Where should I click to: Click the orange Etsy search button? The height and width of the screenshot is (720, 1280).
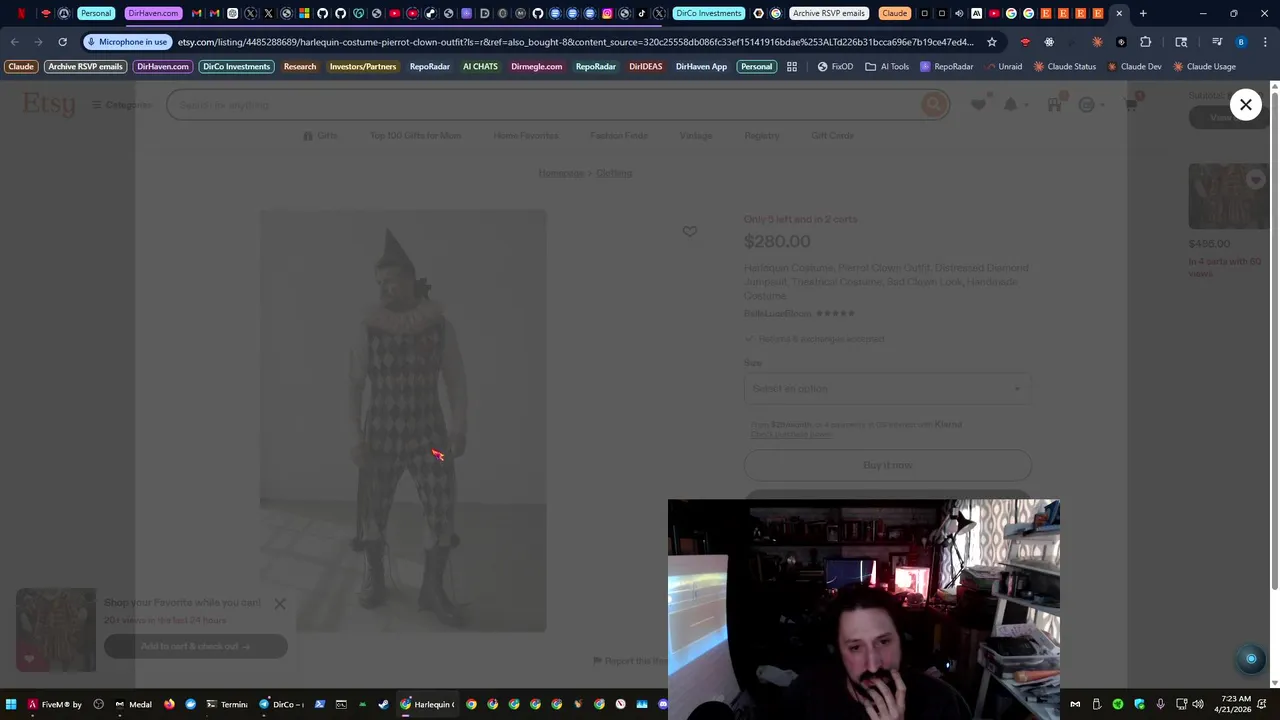[934, 105]
